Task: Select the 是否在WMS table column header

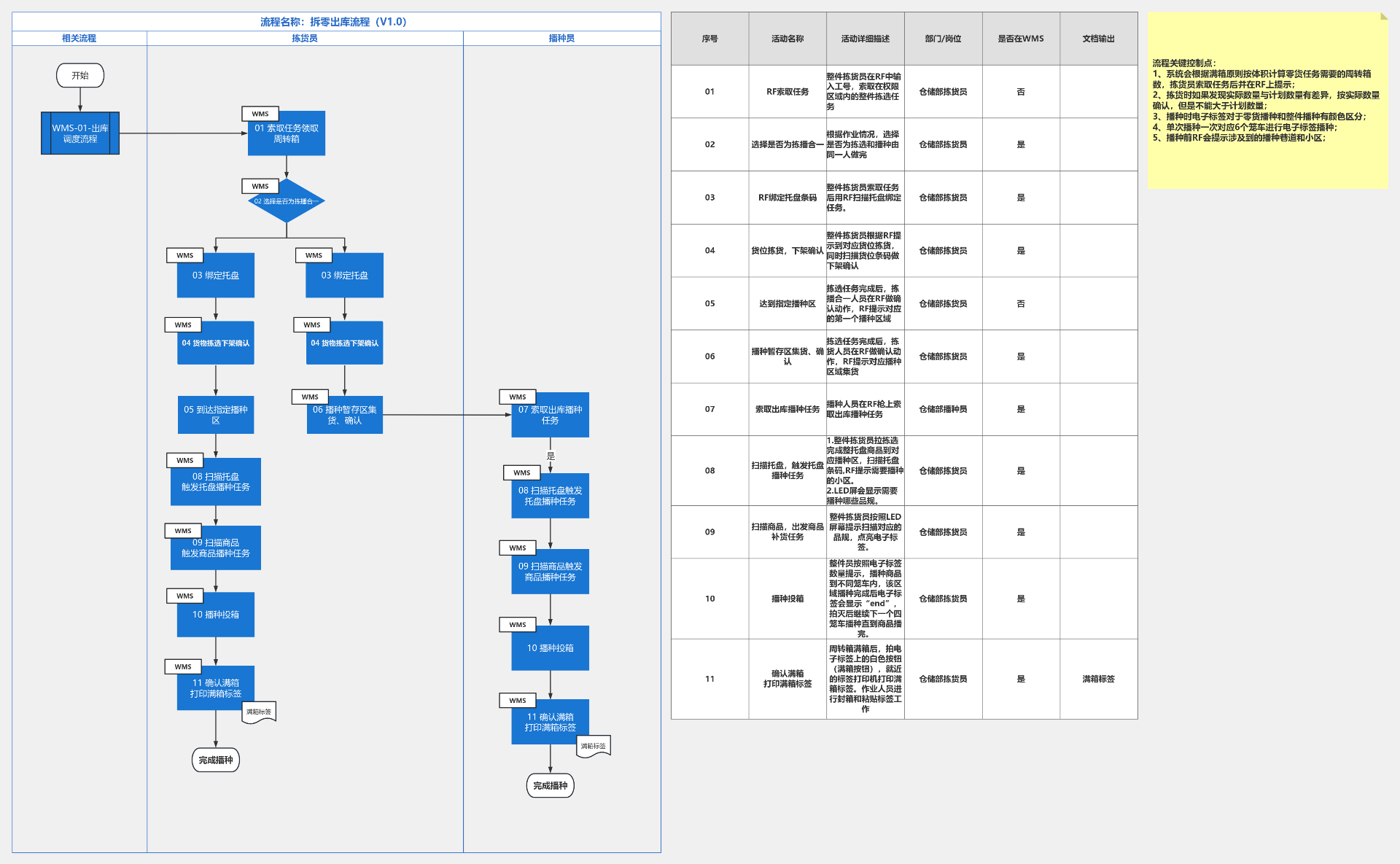Action: click(x=1021, y=39)
